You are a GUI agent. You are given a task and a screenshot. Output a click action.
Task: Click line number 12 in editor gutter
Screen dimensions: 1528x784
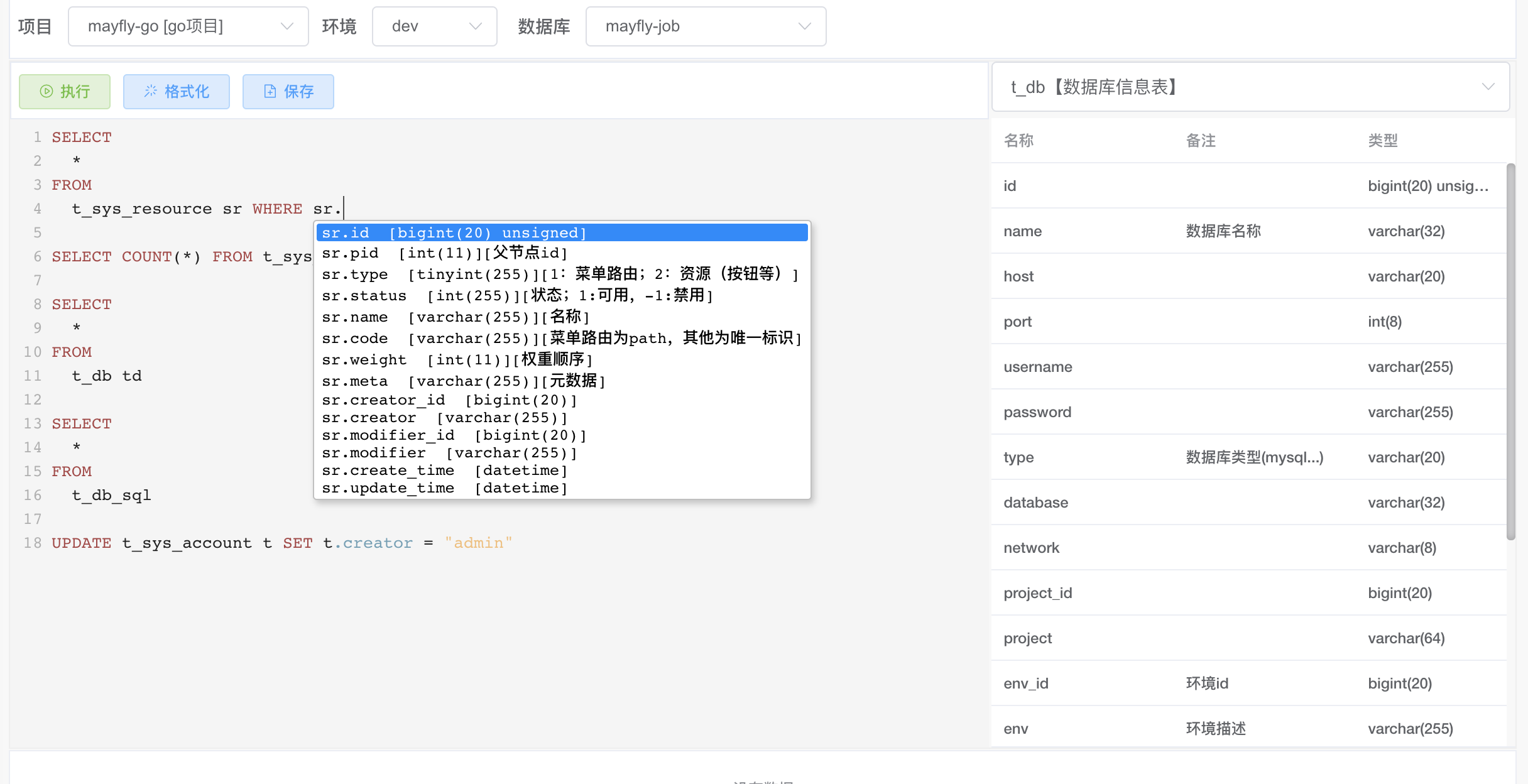(33, 400)
